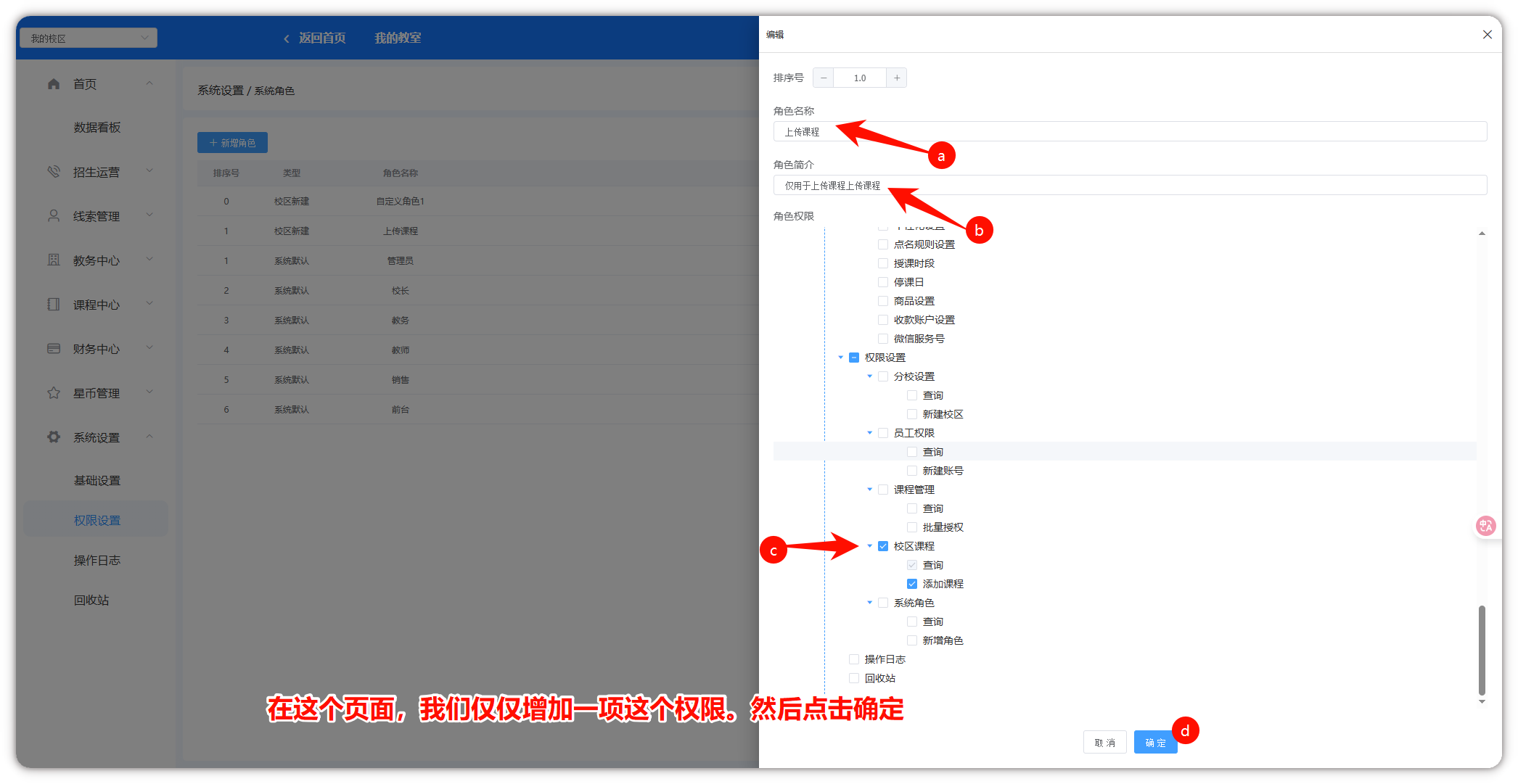Click the 取消 cancel button
Screen dimensions: 1518x784
(x=1104, y=743)
